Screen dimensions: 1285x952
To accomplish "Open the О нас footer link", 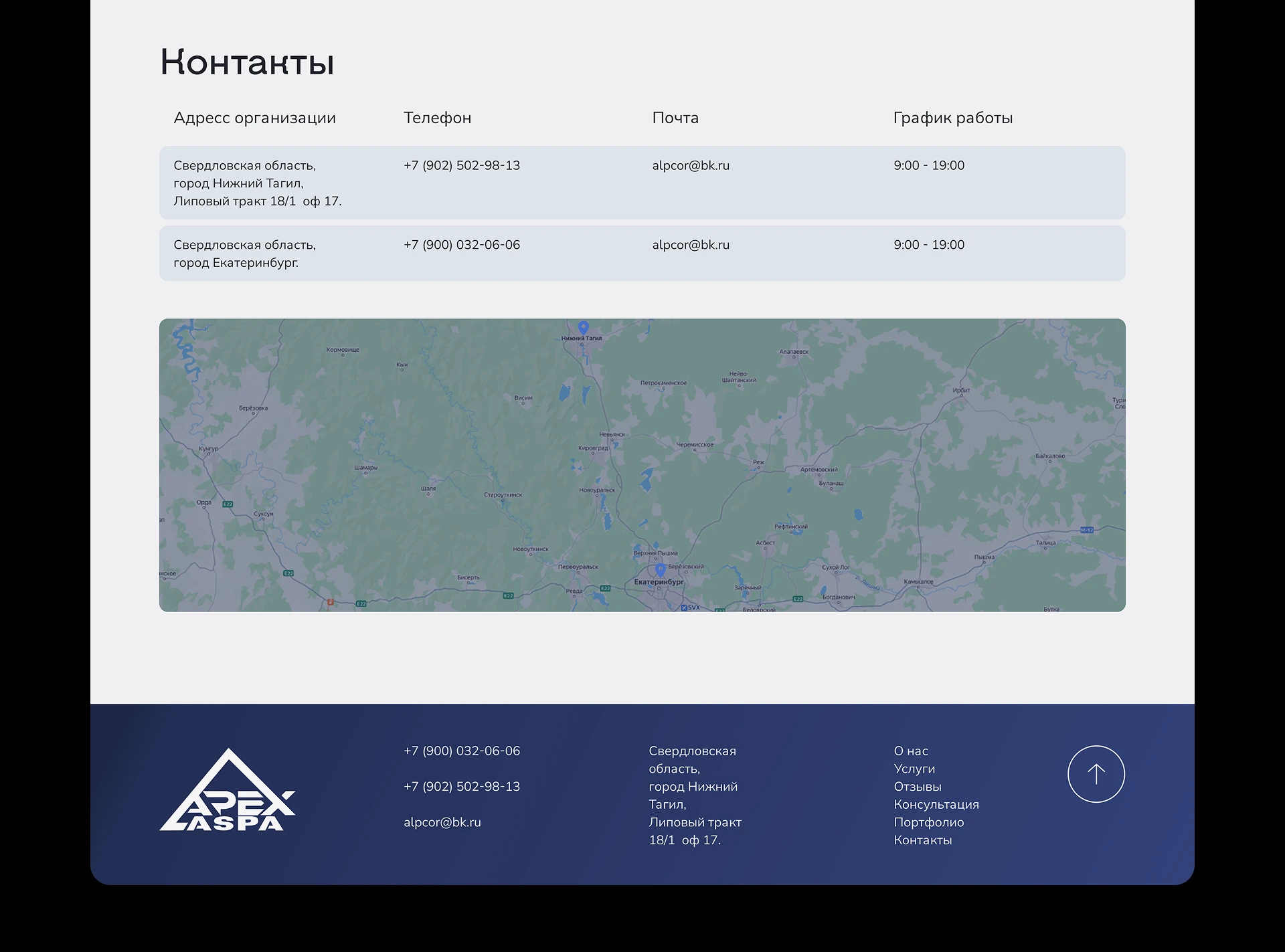I will click(x=910, y=751).
